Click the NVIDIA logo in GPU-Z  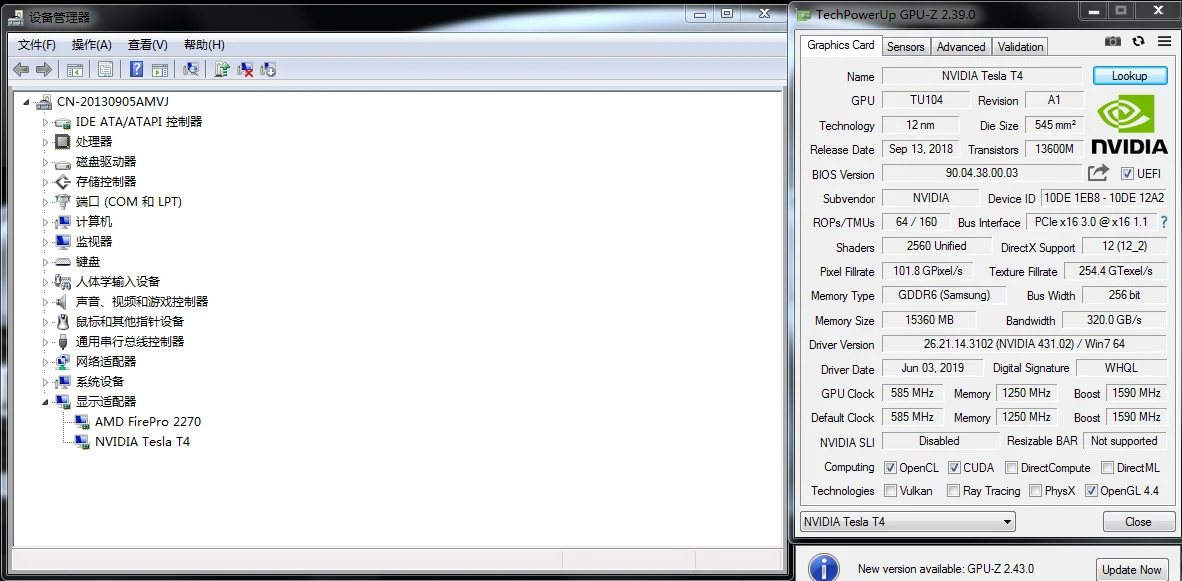pos(1130,124)
